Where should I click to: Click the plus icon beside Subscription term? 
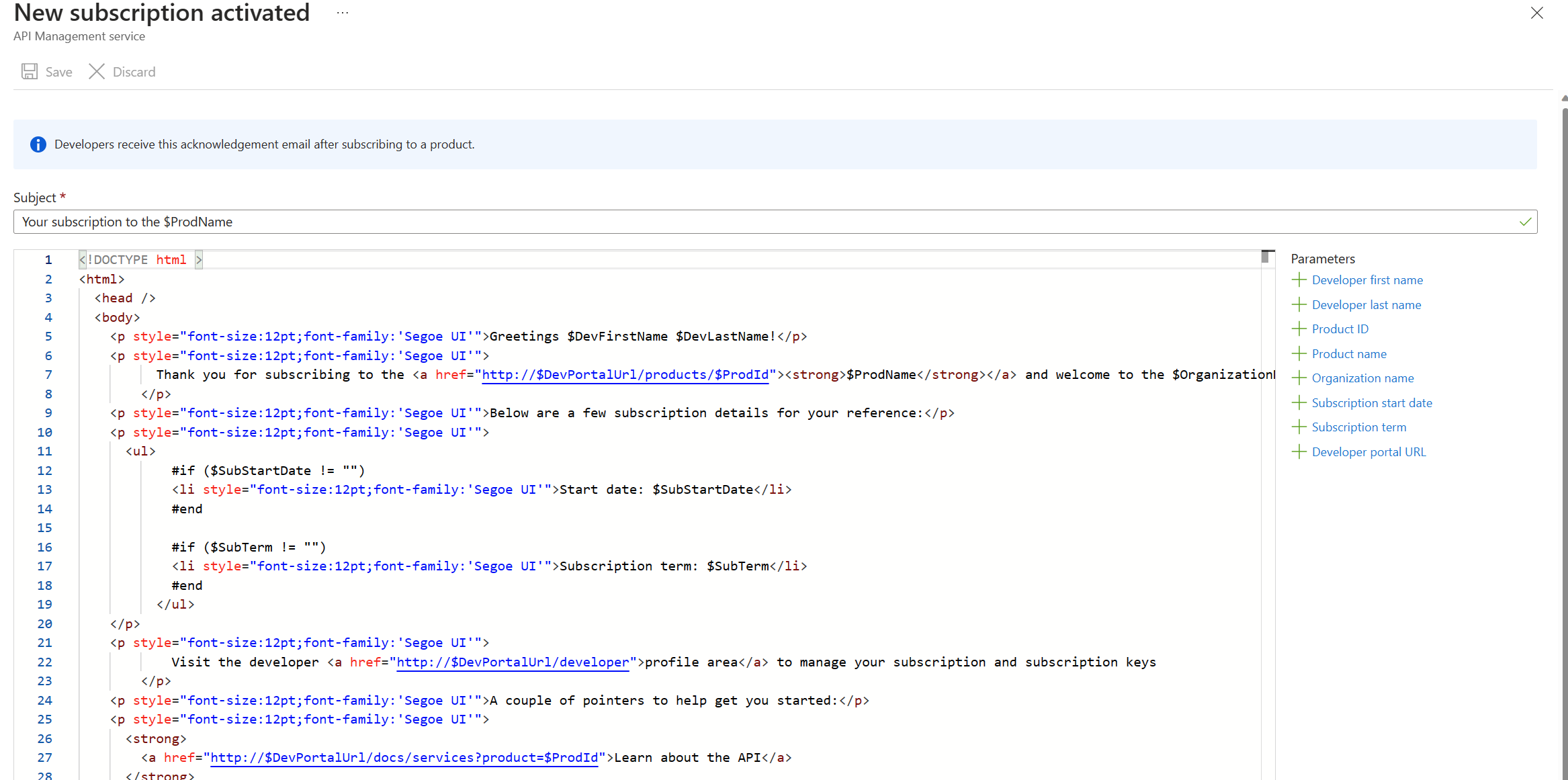tap(1299, 427)
